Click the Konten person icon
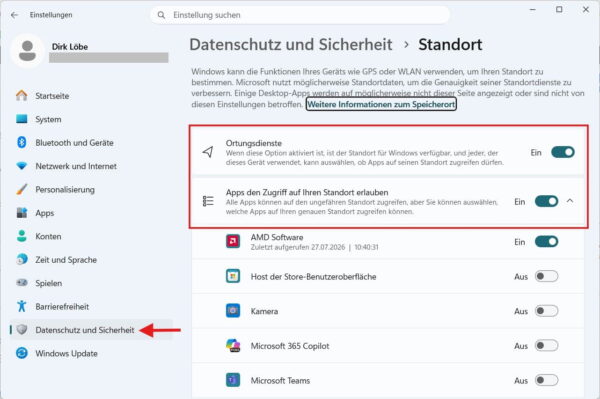Viewport: 600px width, 399px height. click(x=22, y=236)
